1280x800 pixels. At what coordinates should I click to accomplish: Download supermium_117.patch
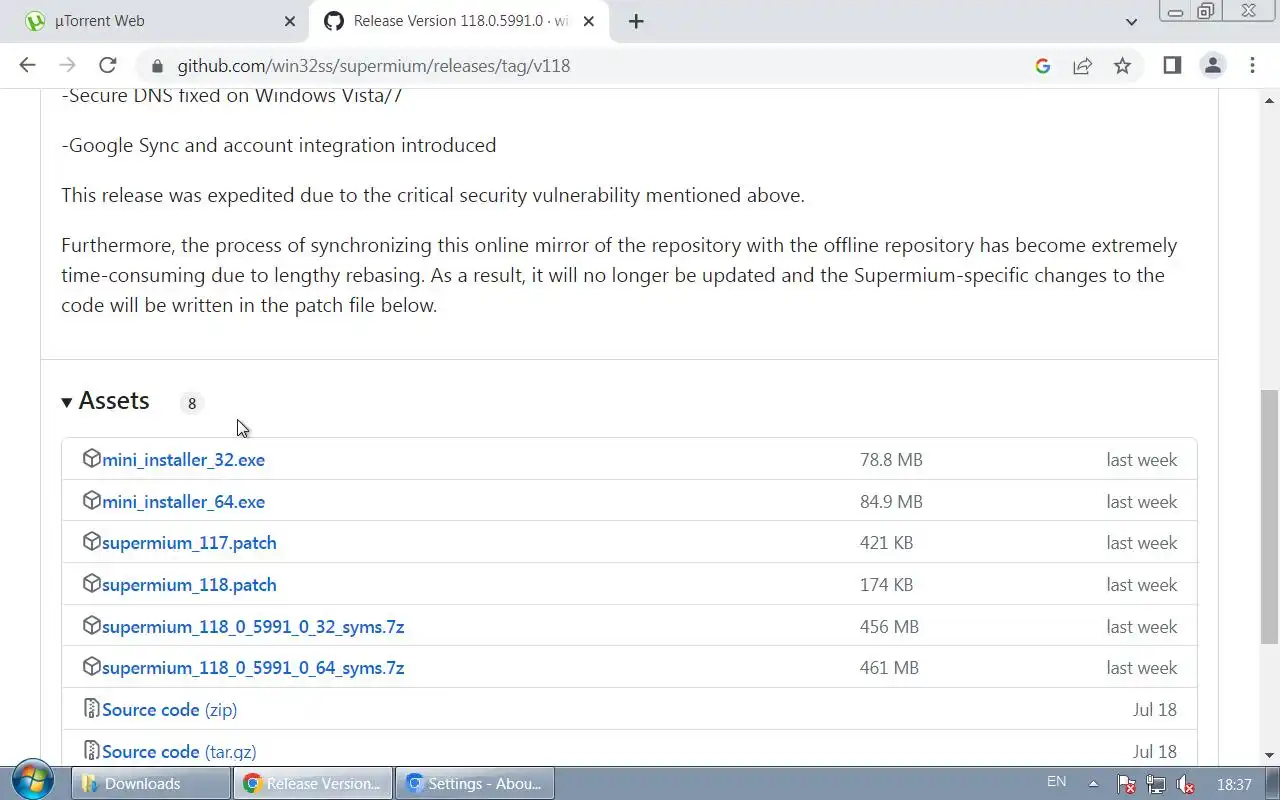click(189, 543)
